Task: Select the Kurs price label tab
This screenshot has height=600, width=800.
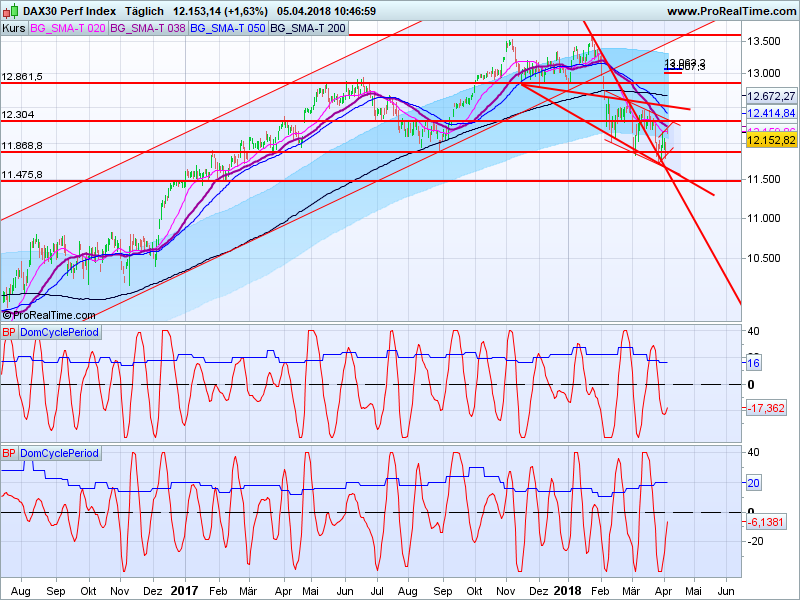Action: click(x=14, y=28)
